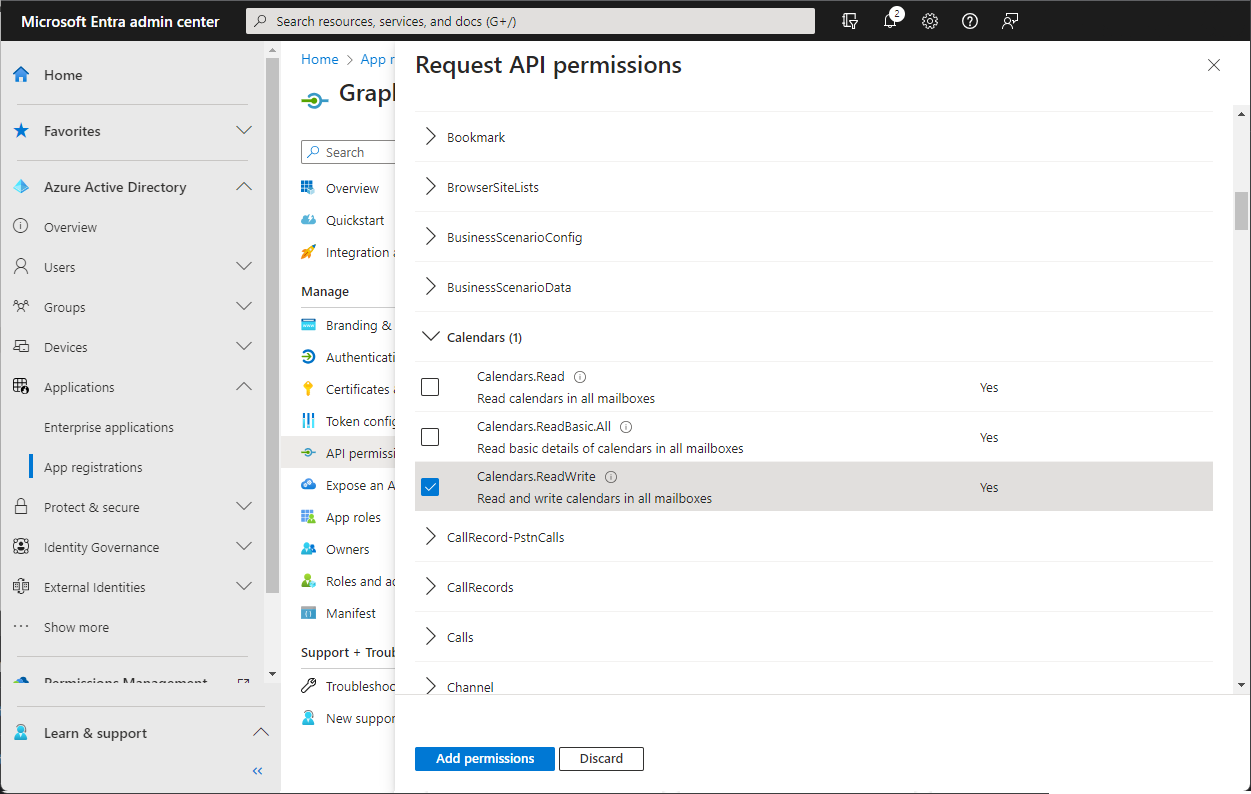The height and width of the screenshot is (794, 1251).
Task: Click the App roles icon
Action: (x=309, y=517)
